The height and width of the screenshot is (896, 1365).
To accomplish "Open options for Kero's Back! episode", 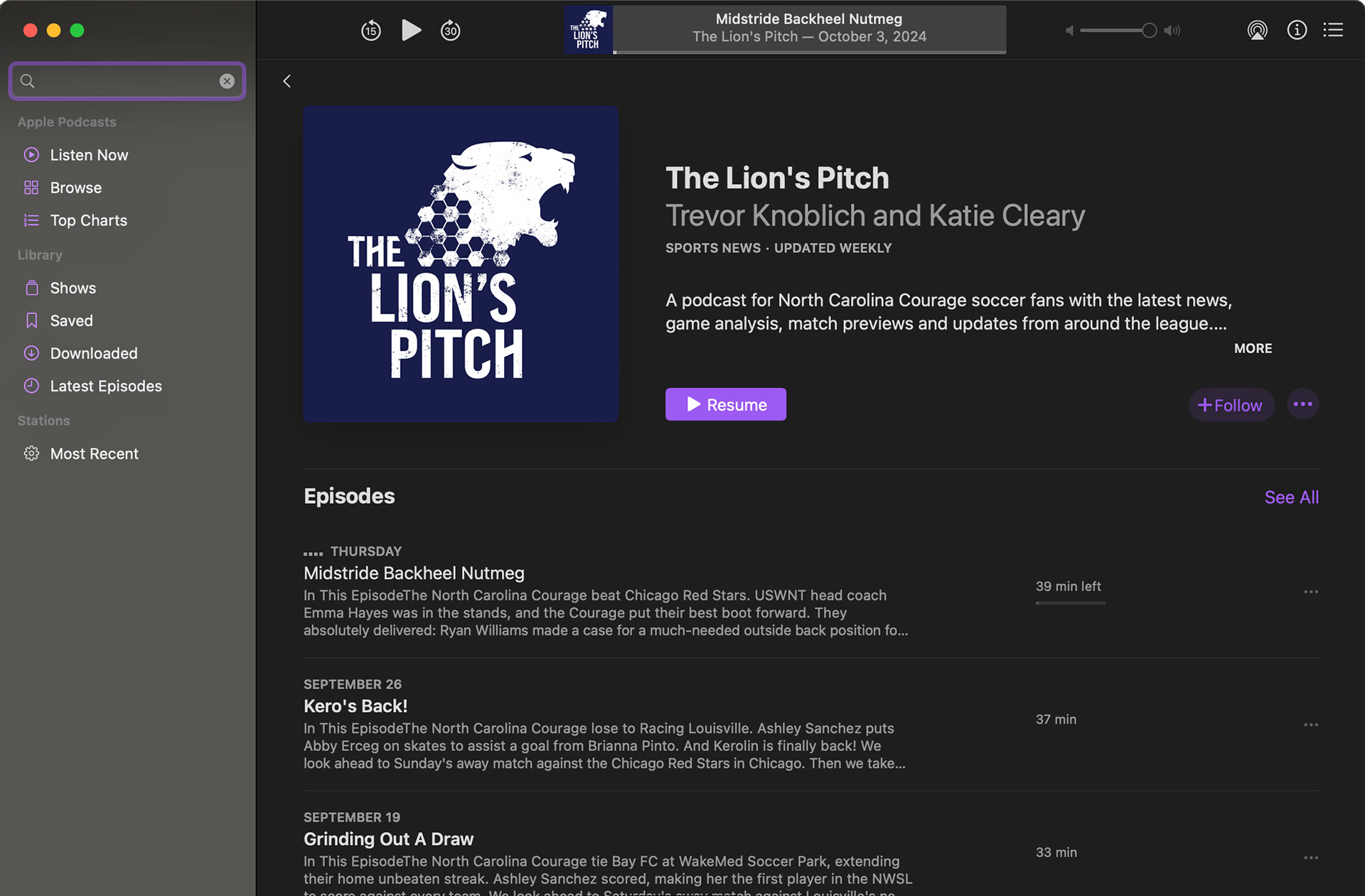I will tap(1311, 725).
